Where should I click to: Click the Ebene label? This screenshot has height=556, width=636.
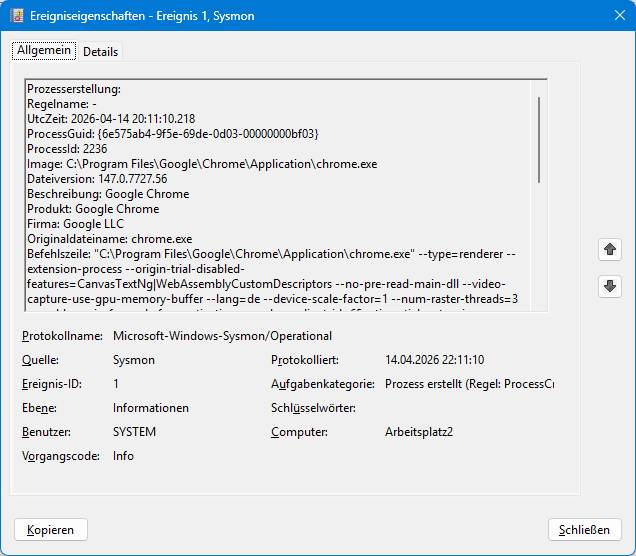tap(39, 408)
